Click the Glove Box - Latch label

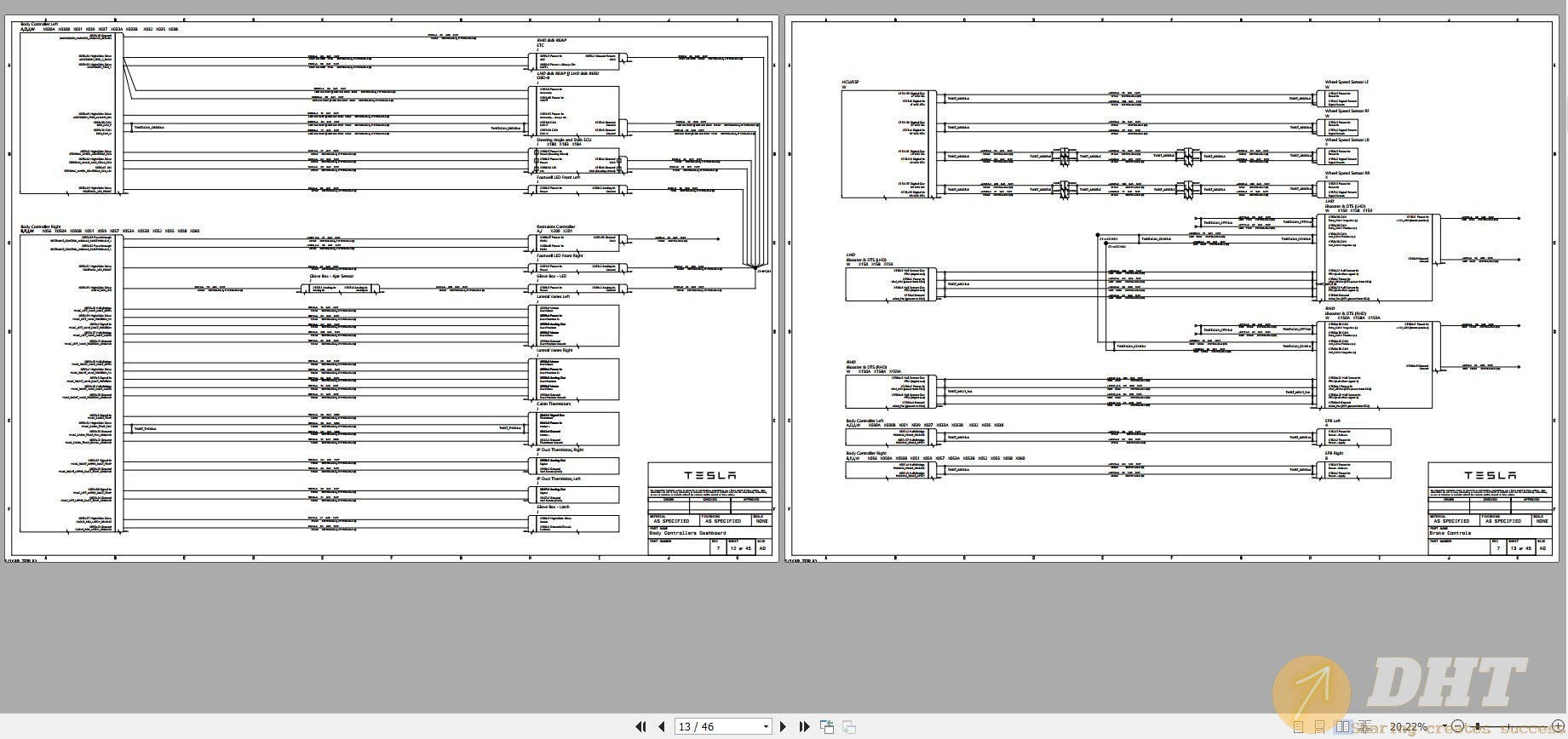click(x=553, y=507)
